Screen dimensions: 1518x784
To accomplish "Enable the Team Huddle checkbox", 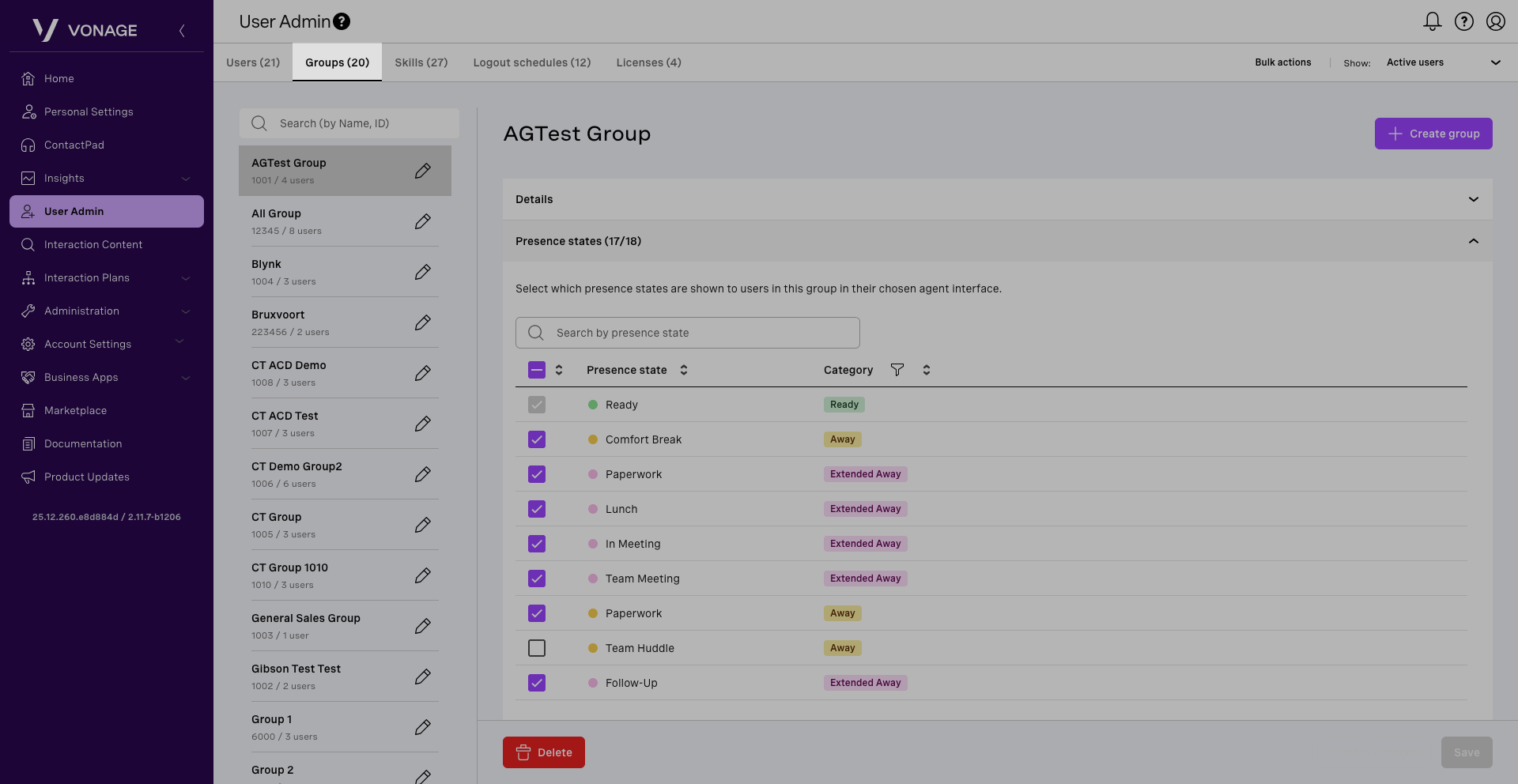I will (537, 648).
